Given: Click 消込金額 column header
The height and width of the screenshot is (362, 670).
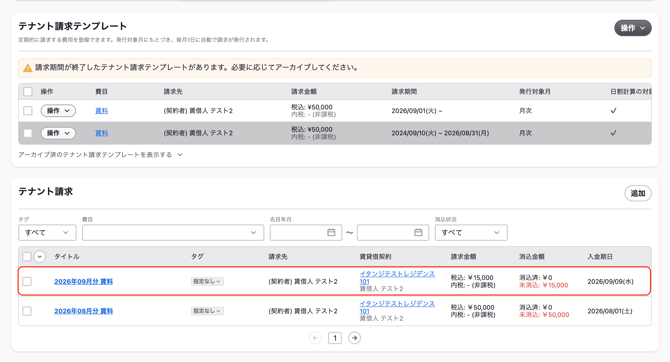Looking at the screenshot, I should (532, 256).
